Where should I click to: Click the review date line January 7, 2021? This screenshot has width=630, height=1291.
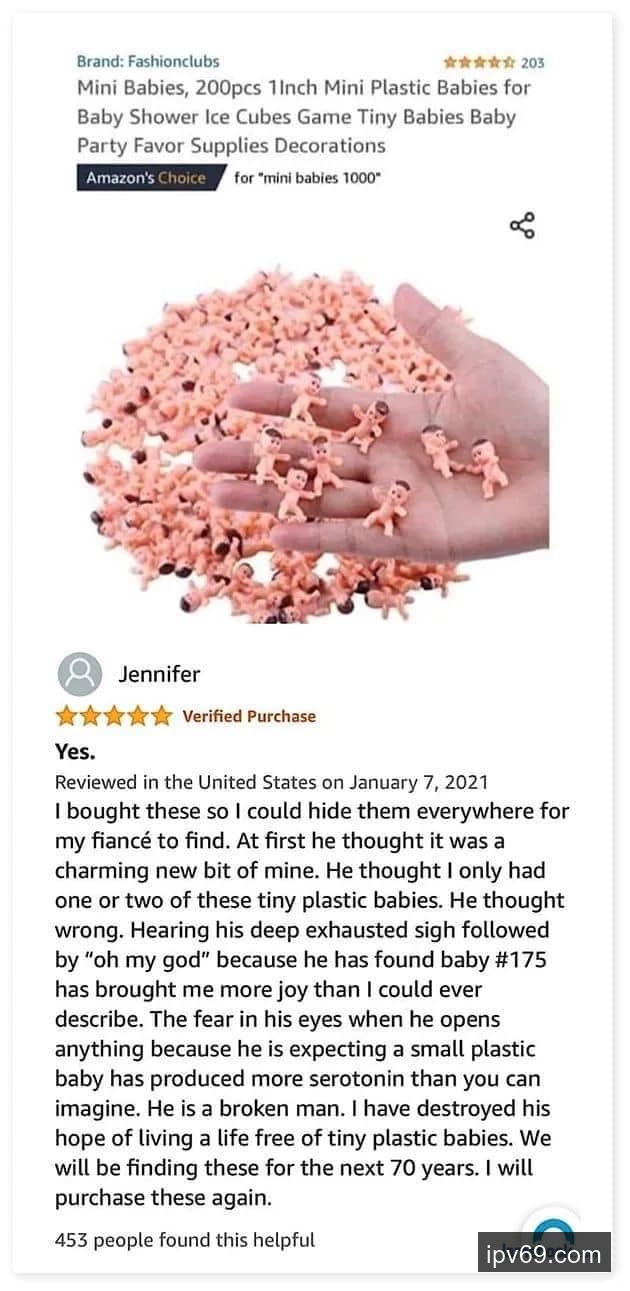(271, 782)
